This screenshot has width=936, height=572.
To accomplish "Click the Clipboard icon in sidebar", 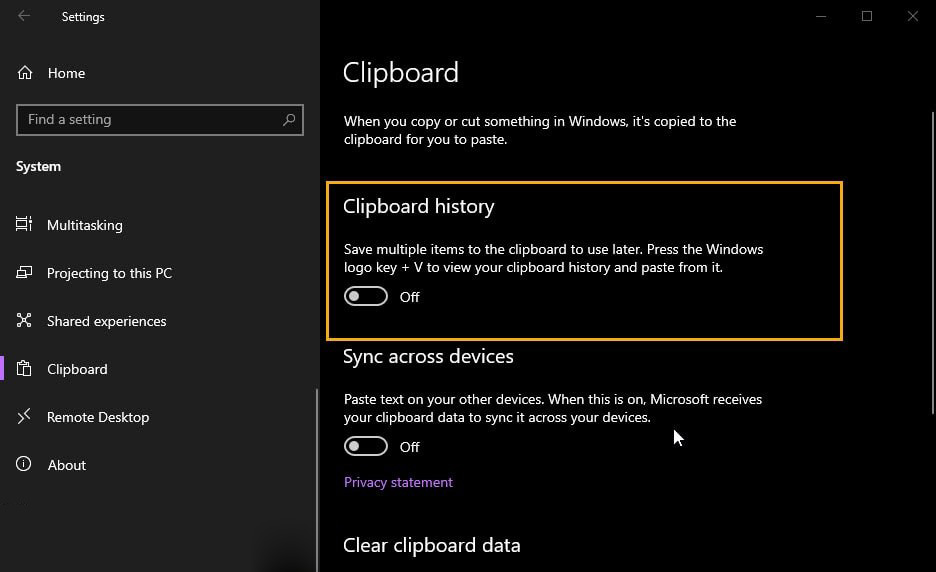I will click(24, 368).
